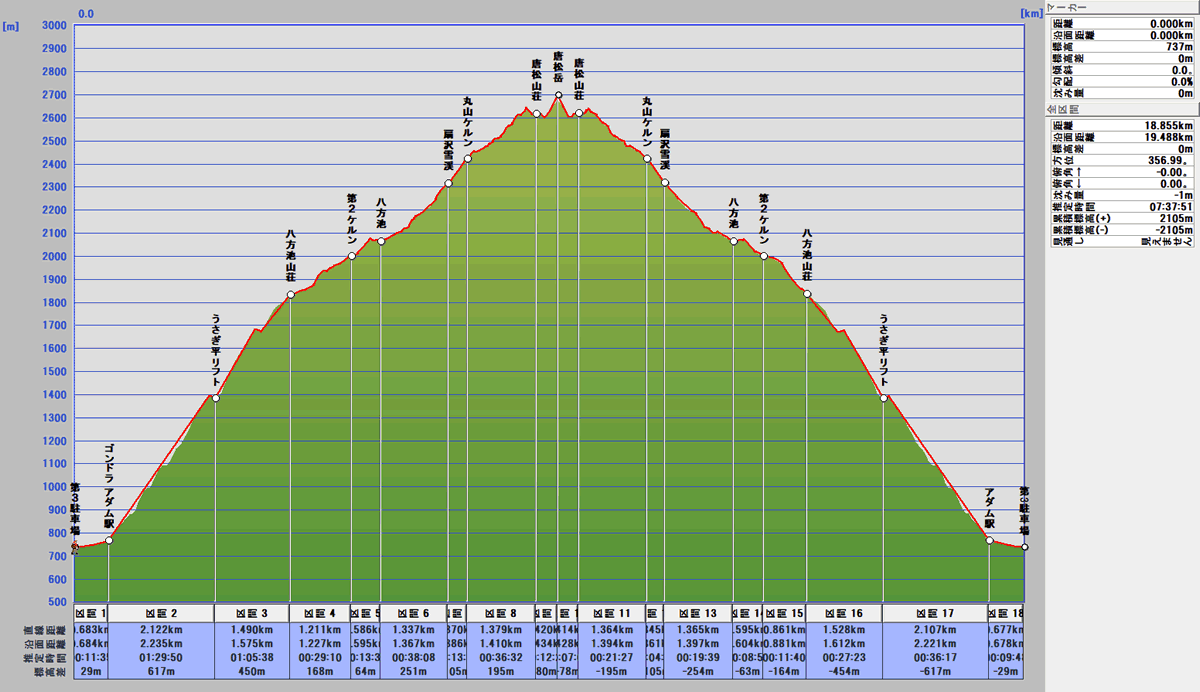Viewport: 1200px width, 692px height.
Task: Collapse the 全区間 panel header
Action: coord(1121,108)
